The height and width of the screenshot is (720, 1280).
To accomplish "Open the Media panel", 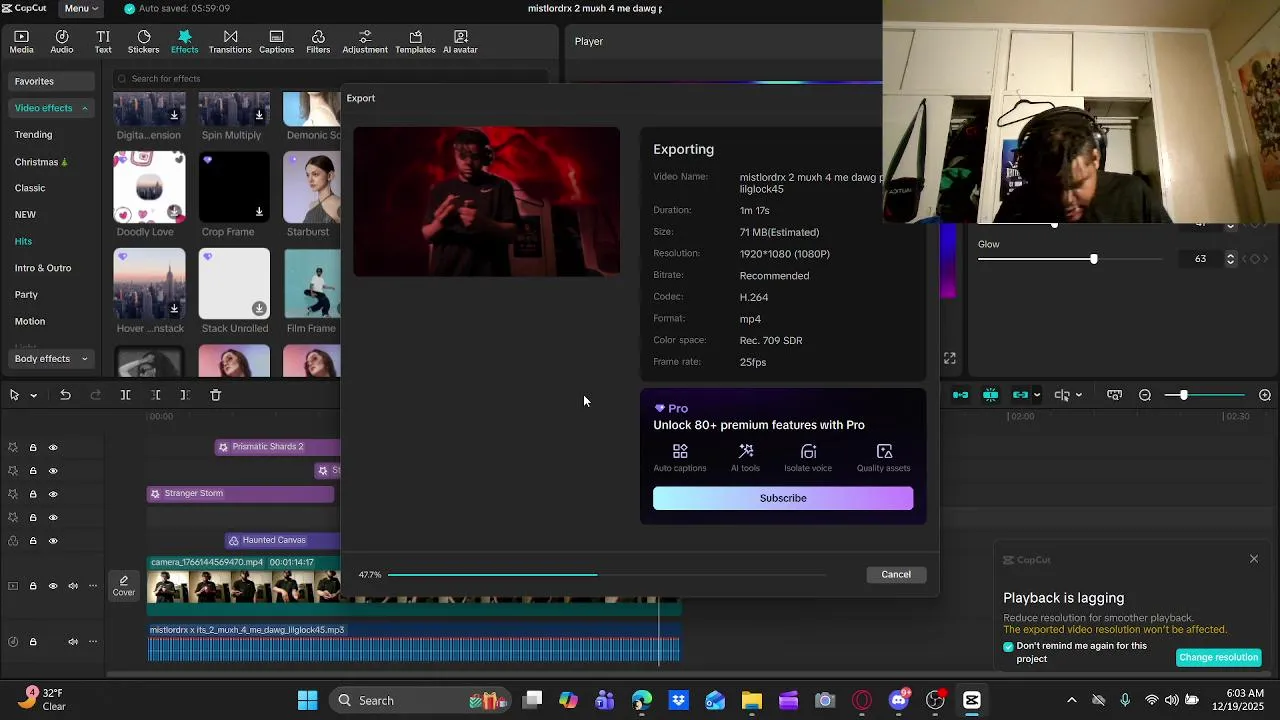I will [21, 42].
